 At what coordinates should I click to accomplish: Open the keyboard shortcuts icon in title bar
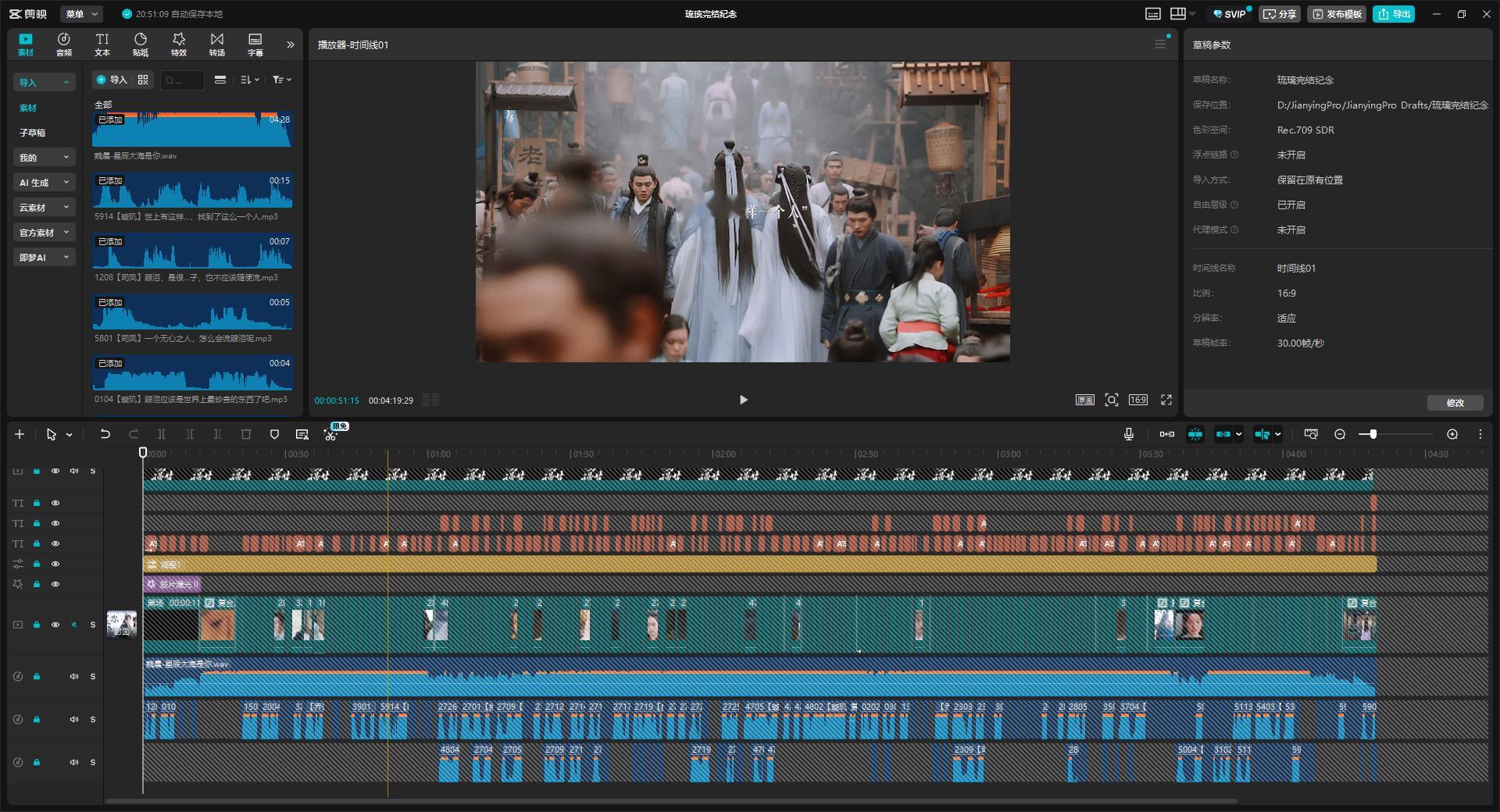coord(1152,14)
